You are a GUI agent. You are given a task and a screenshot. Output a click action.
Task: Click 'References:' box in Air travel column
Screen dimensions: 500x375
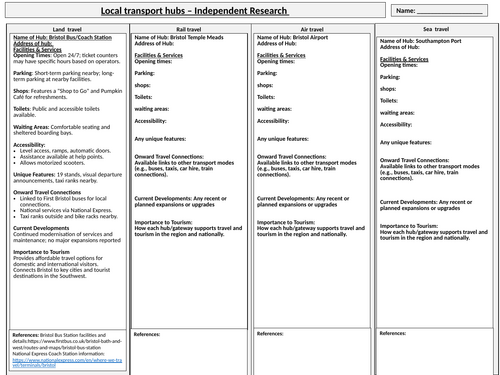click(312, 351)
